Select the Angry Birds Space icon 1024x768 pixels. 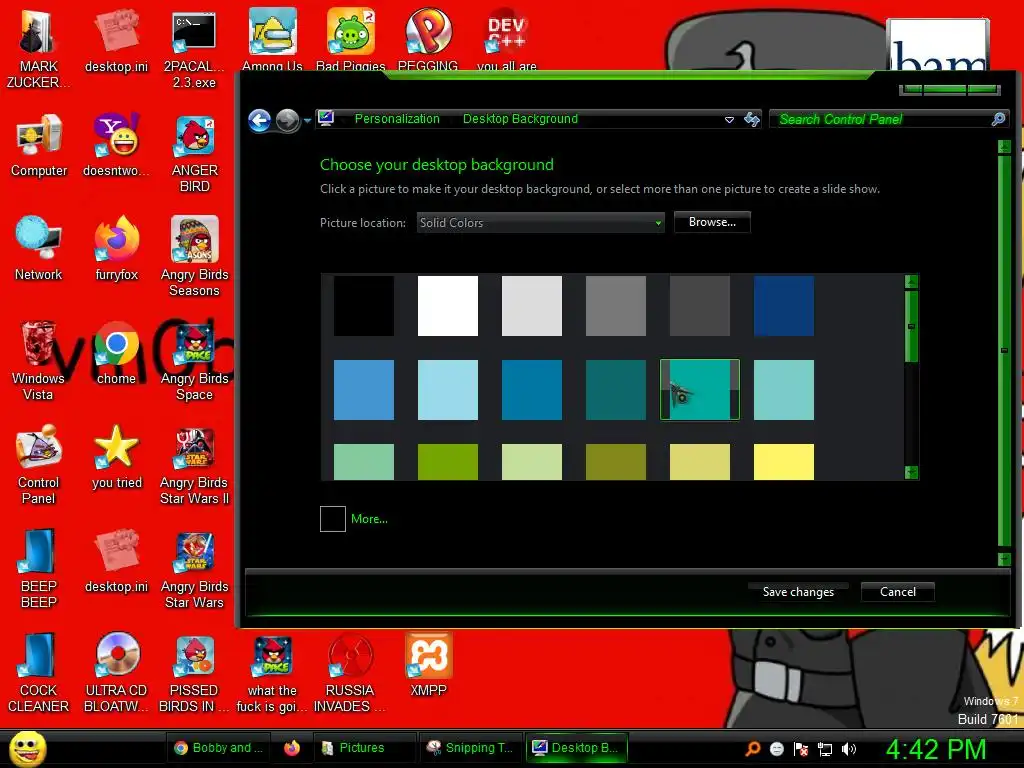pos(195,360)
